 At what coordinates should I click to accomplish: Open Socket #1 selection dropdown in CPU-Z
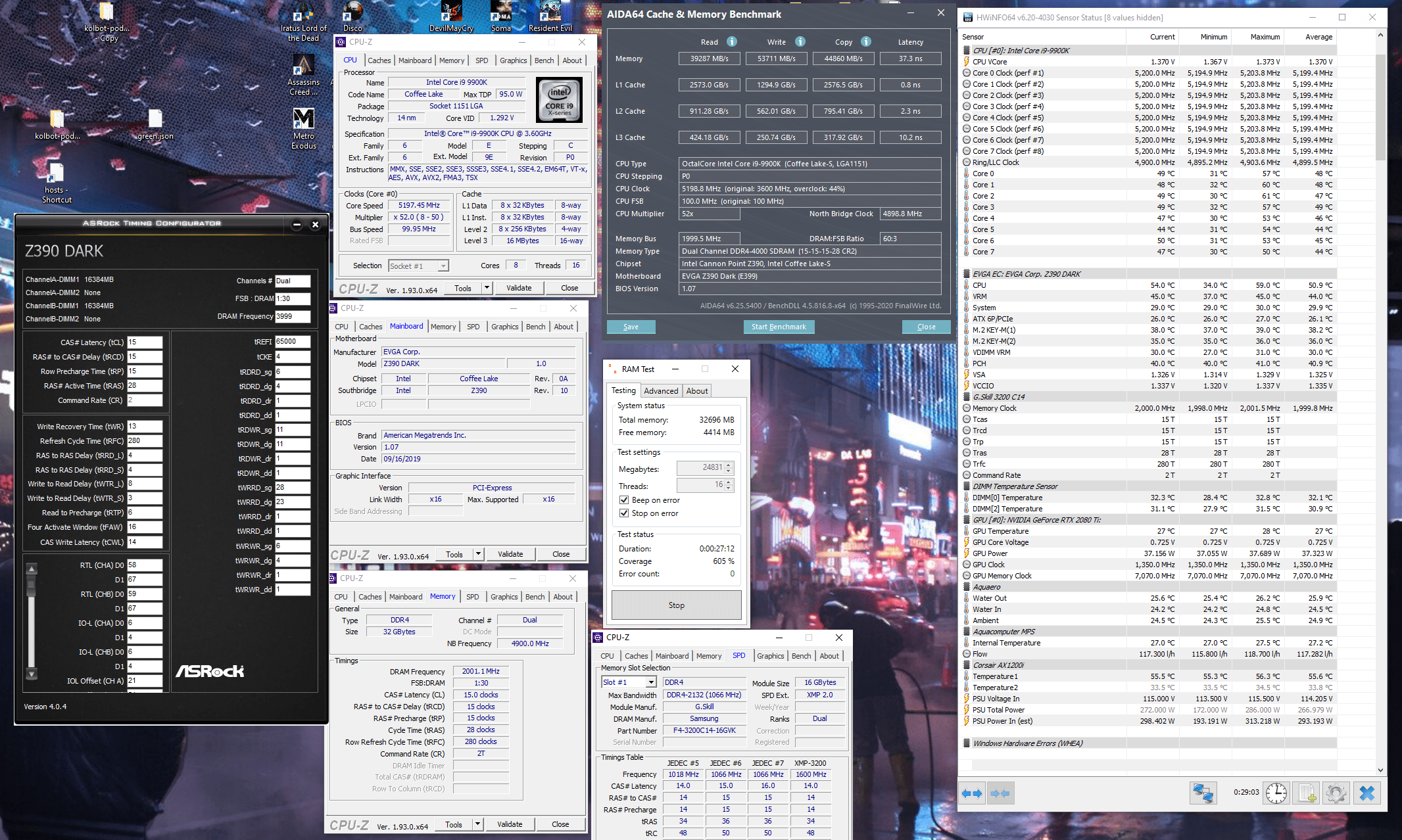418,266
